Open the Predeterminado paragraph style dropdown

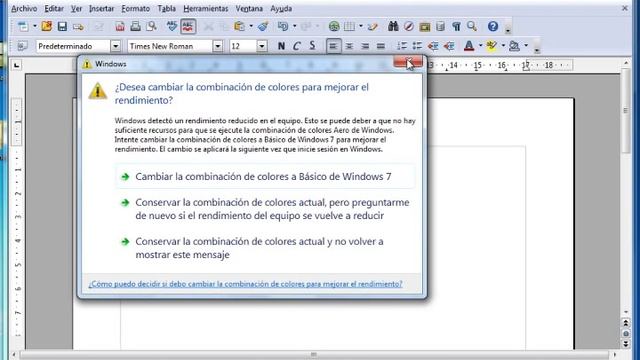click(x=116, y=46)
